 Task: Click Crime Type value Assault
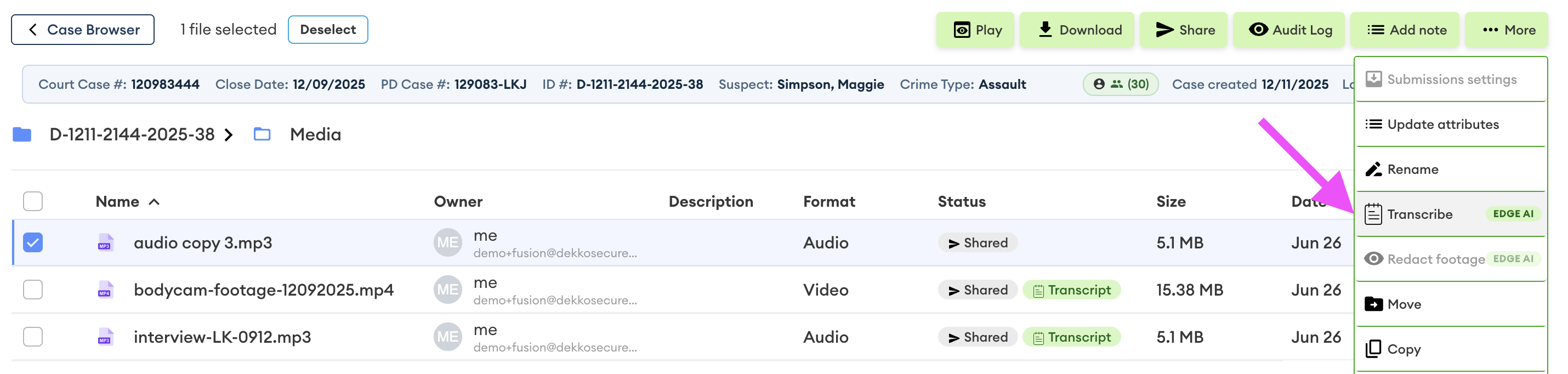click(x=1002, y=84)
